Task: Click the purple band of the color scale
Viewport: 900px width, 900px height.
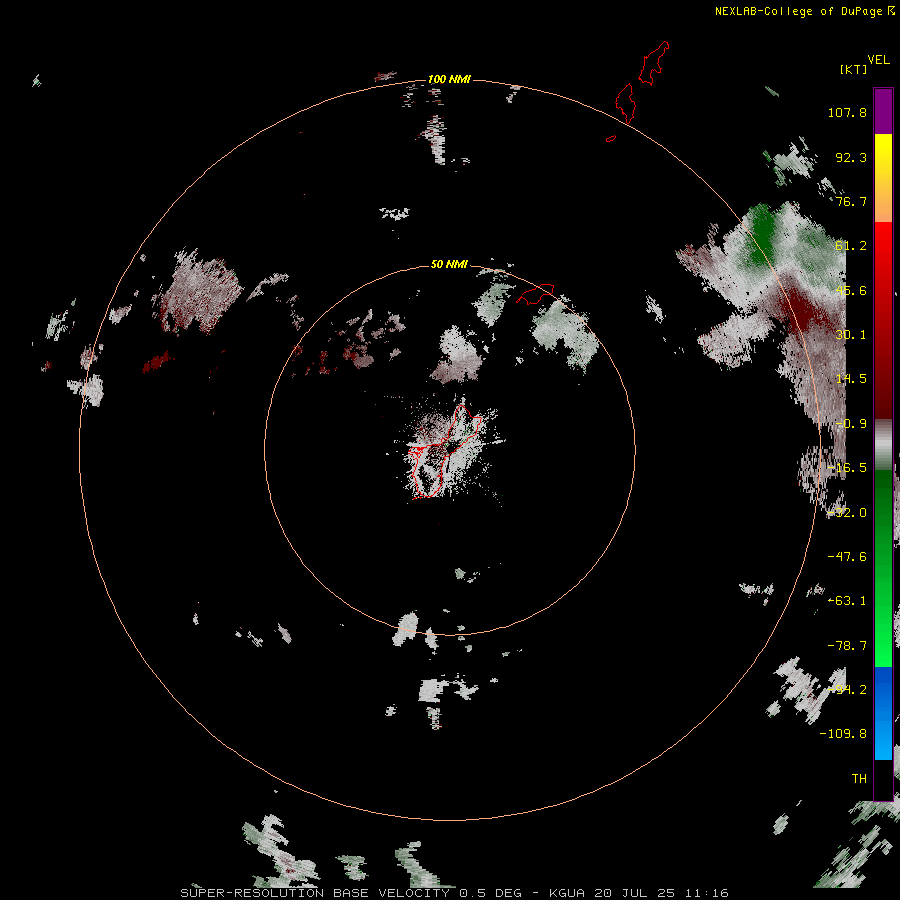Action: point(883,111)
